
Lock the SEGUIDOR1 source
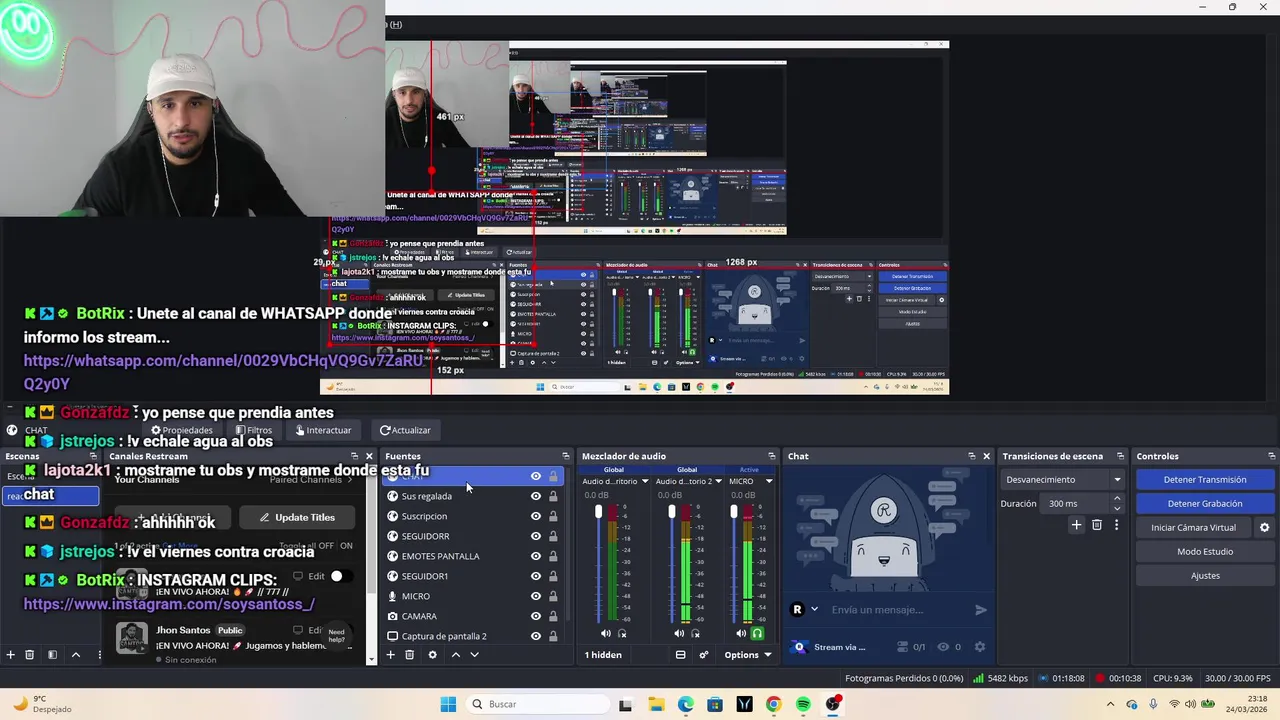[553, 576]
